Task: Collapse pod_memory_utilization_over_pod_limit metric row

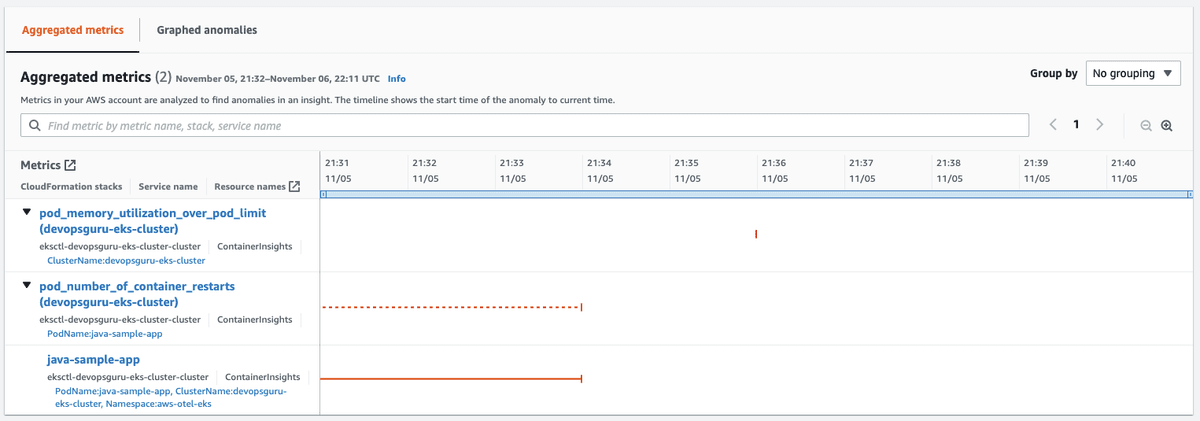Action: [x=26, y=213]
